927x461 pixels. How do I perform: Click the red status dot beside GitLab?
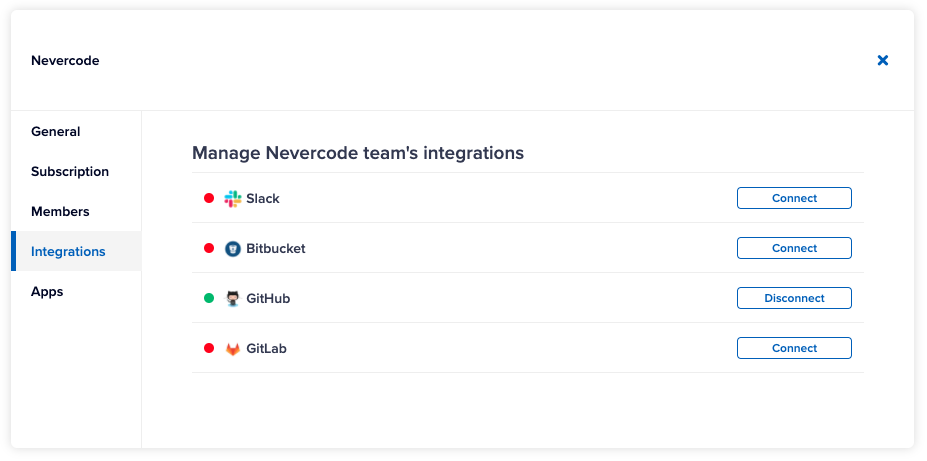pos(209,348)
